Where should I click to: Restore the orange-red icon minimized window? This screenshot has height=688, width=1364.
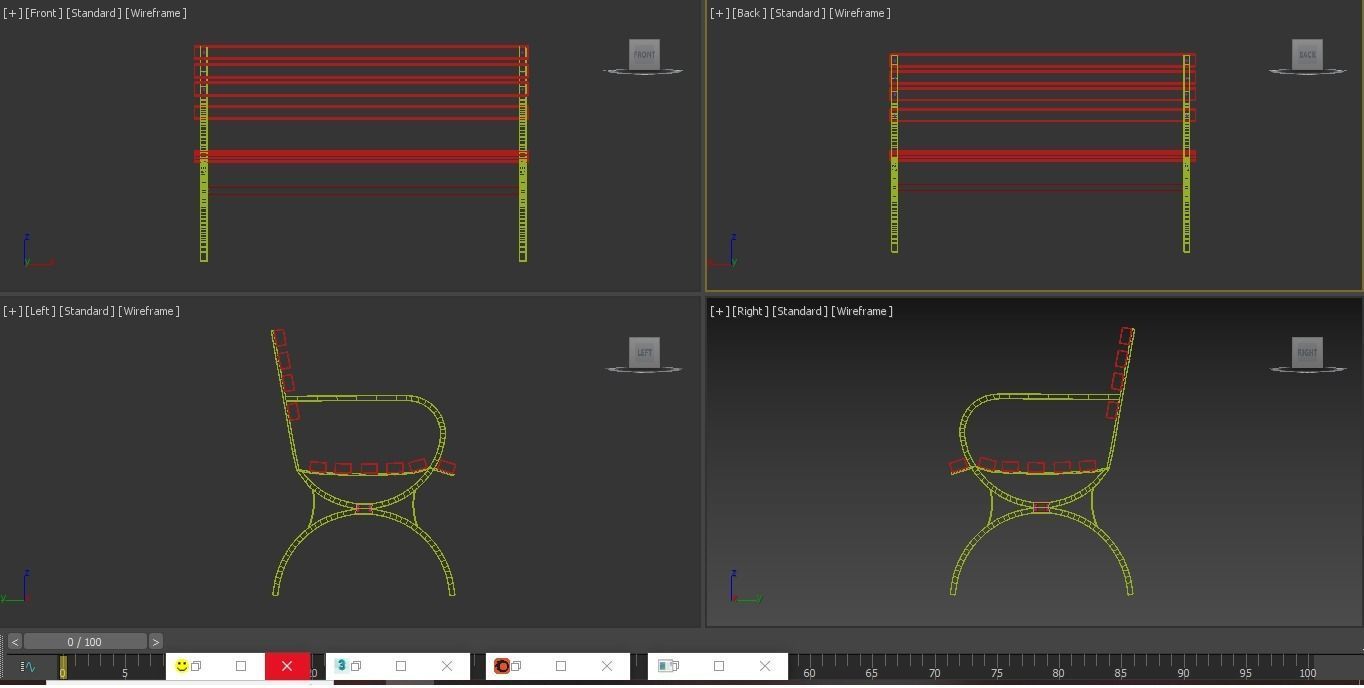coord(516,666)
